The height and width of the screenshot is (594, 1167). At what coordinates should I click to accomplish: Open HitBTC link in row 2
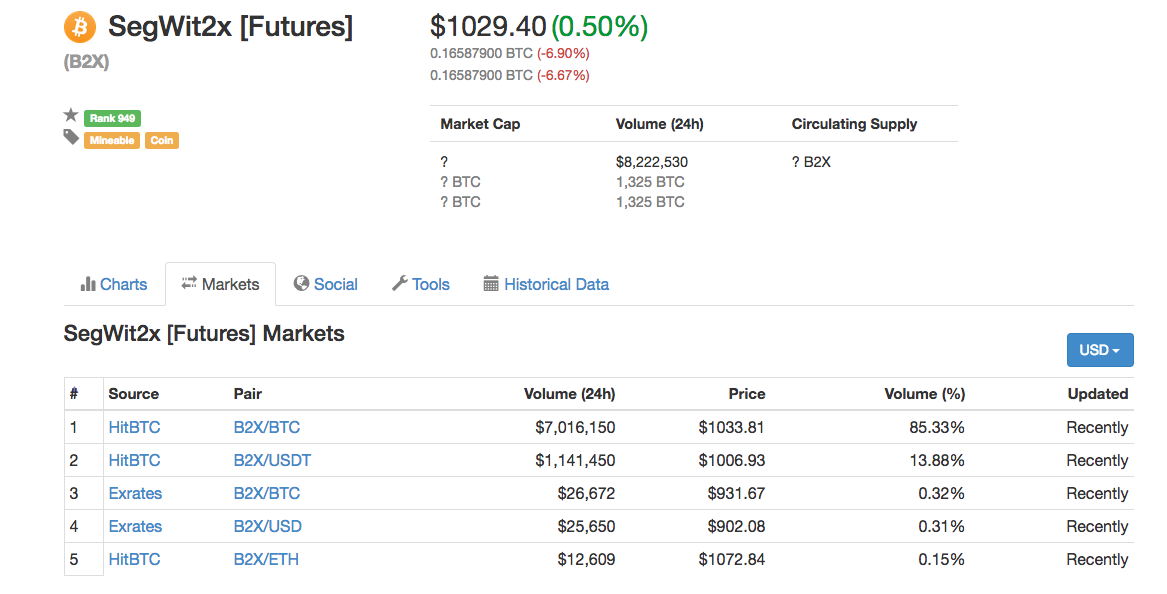[134, 461]
